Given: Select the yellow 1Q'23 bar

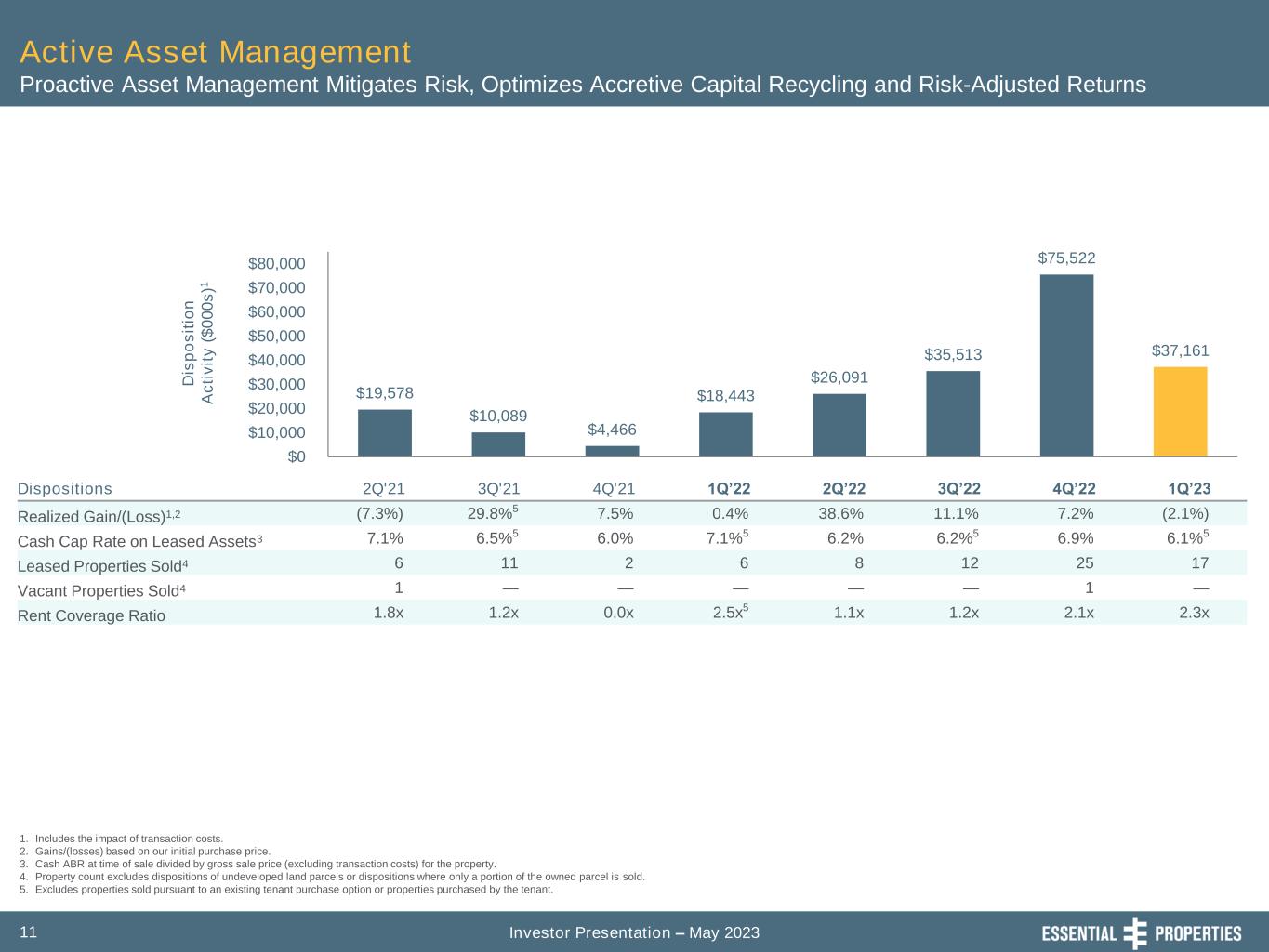Looking at the screenshot, I should point(1180,411).
